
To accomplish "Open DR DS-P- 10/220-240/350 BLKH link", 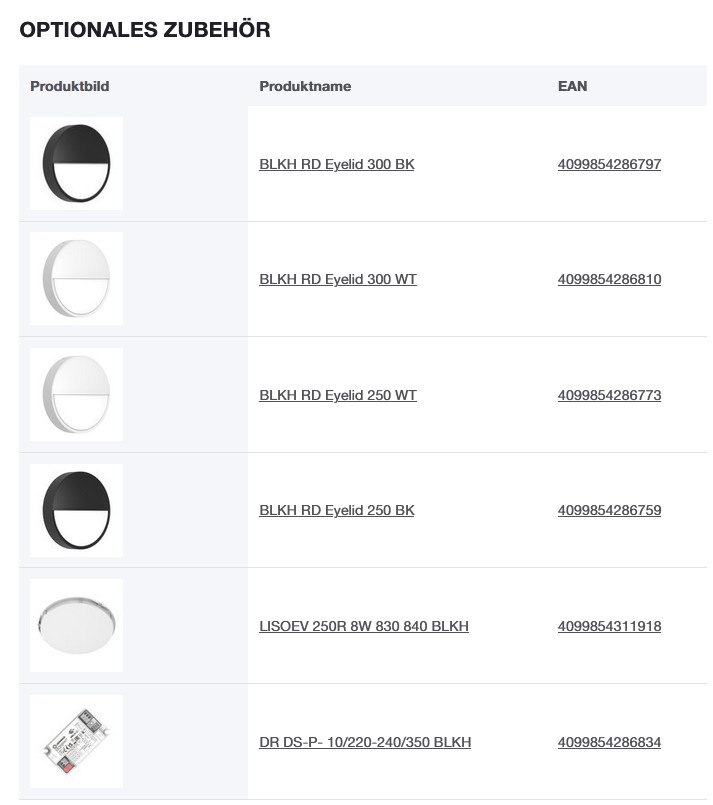I will (x=365, y=742).
